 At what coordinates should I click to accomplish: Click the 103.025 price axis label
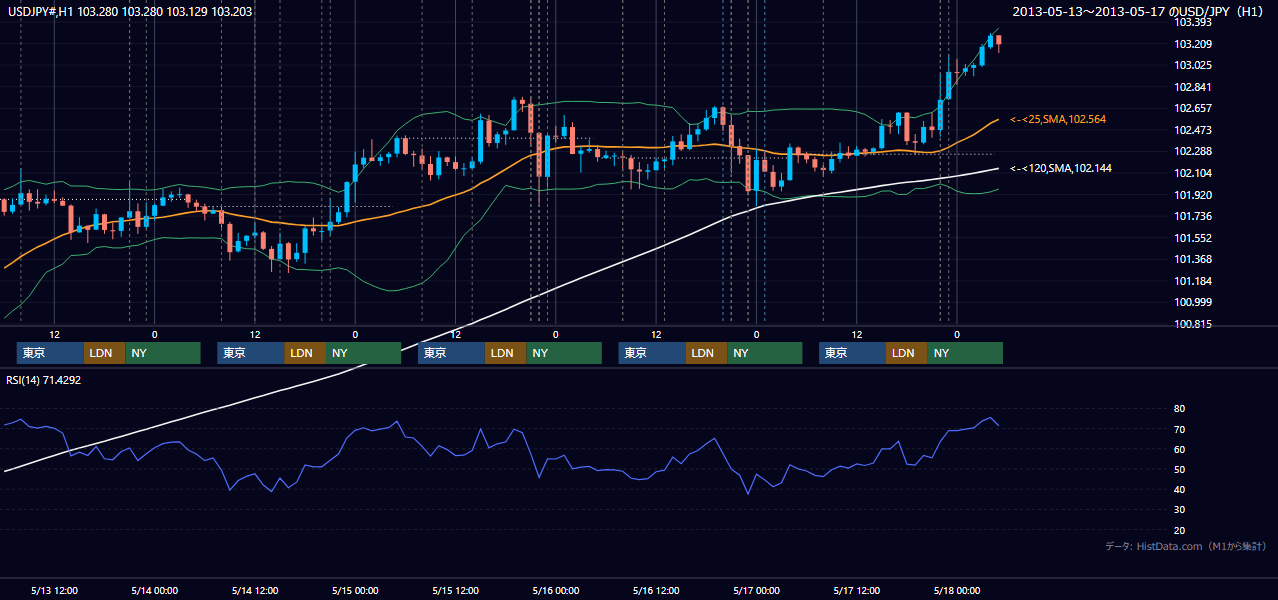point(1193,65)
